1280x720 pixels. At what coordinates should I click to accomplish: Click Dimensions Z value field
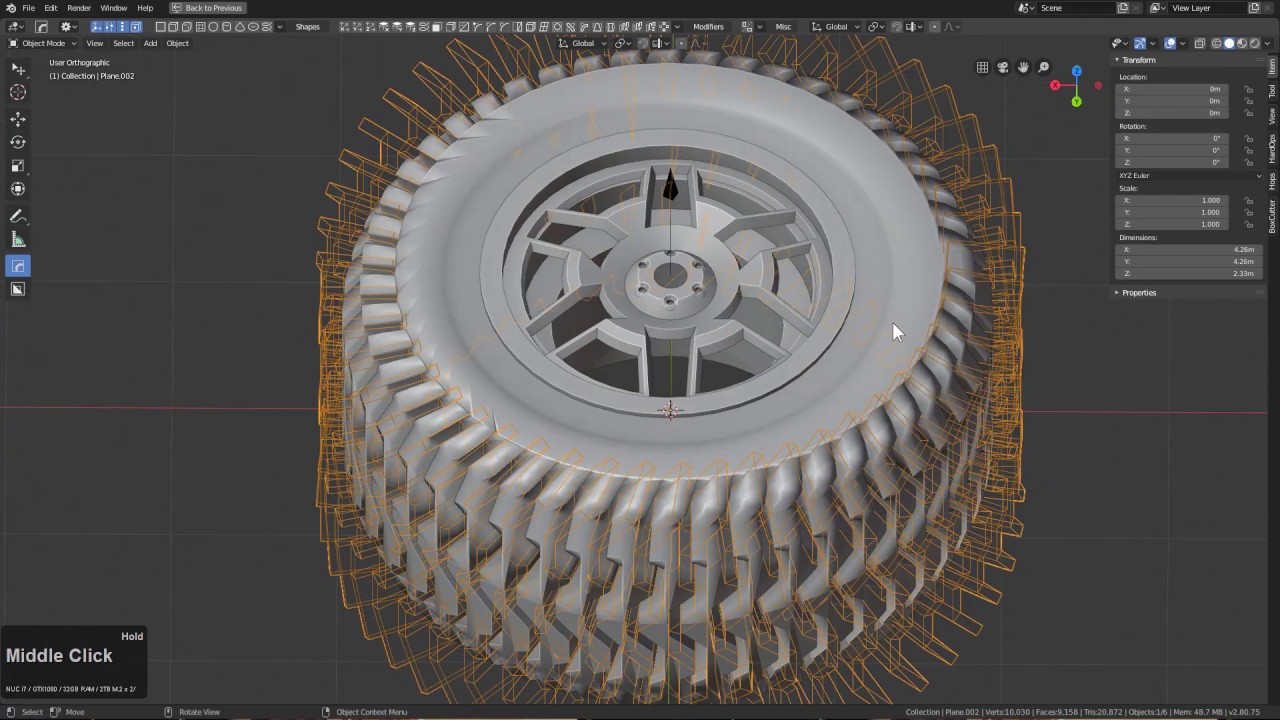pyautogui.click(x=1187, y=273)
